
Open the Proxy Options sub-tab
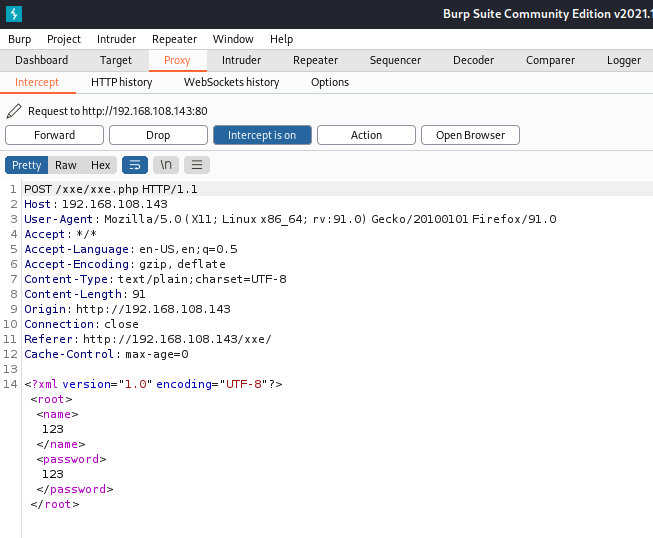coord(330,82)
